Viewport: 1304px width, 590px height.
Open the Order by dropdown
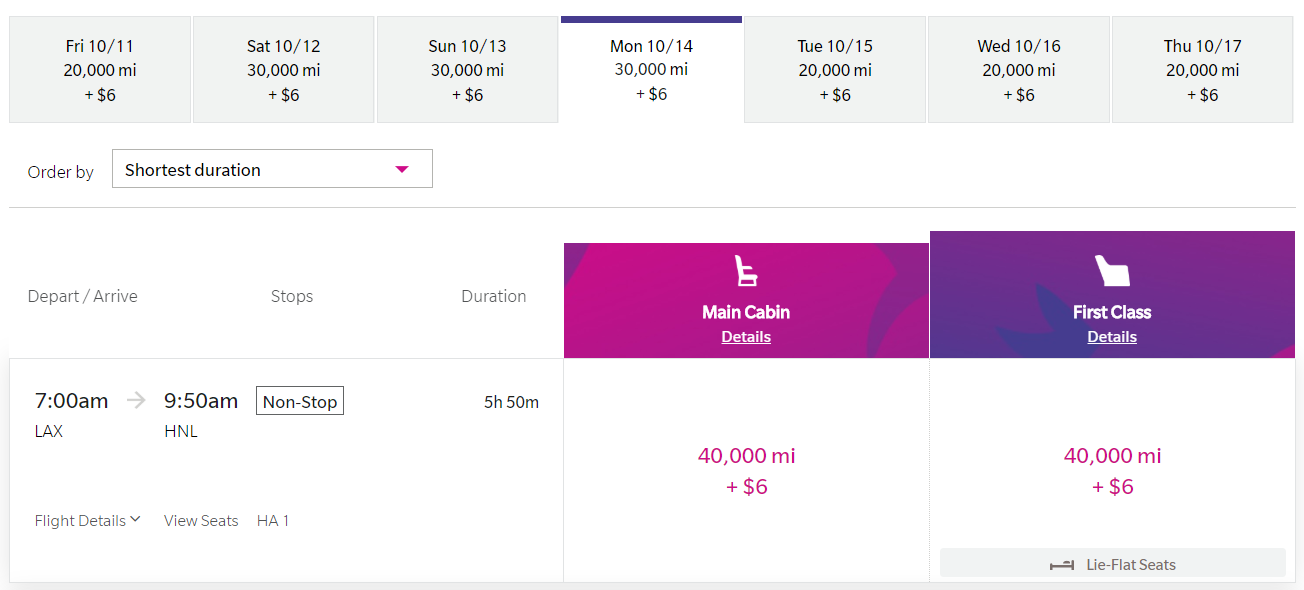[x=272, y=169]
